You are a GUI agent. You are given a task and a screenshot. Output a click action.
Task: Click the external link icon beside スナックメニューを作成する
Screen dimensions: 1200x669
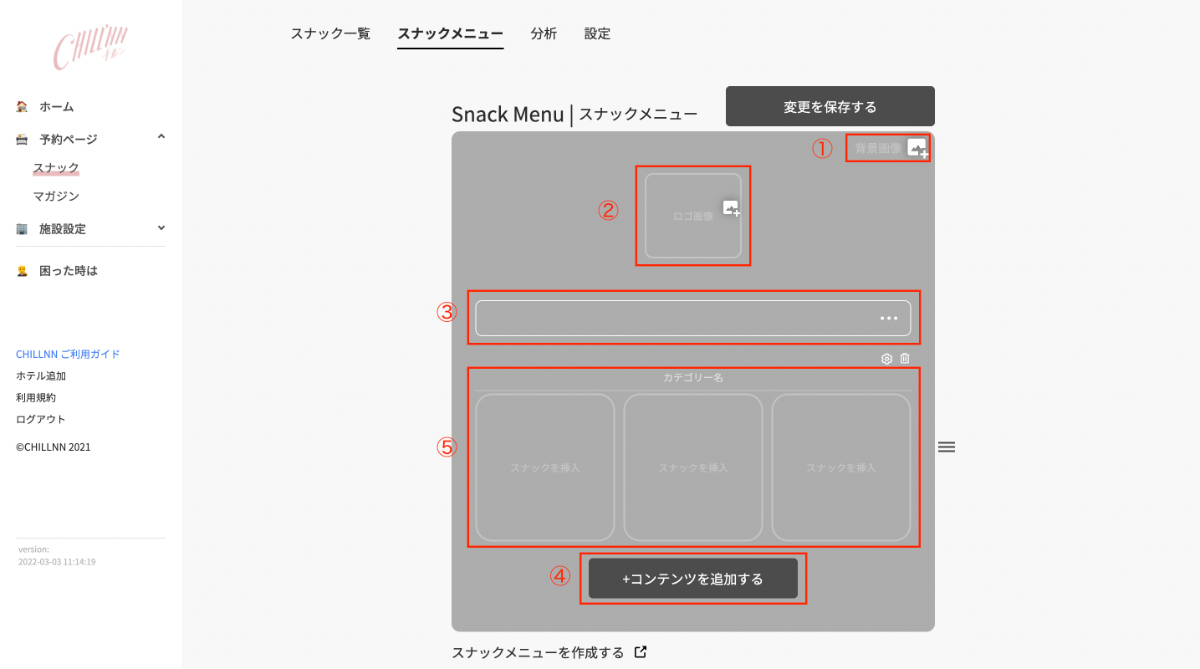click(x=641, y=652)
